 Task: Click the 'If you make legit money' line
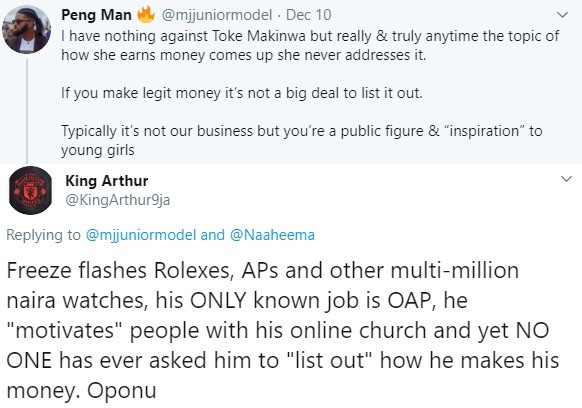point(242,93)
